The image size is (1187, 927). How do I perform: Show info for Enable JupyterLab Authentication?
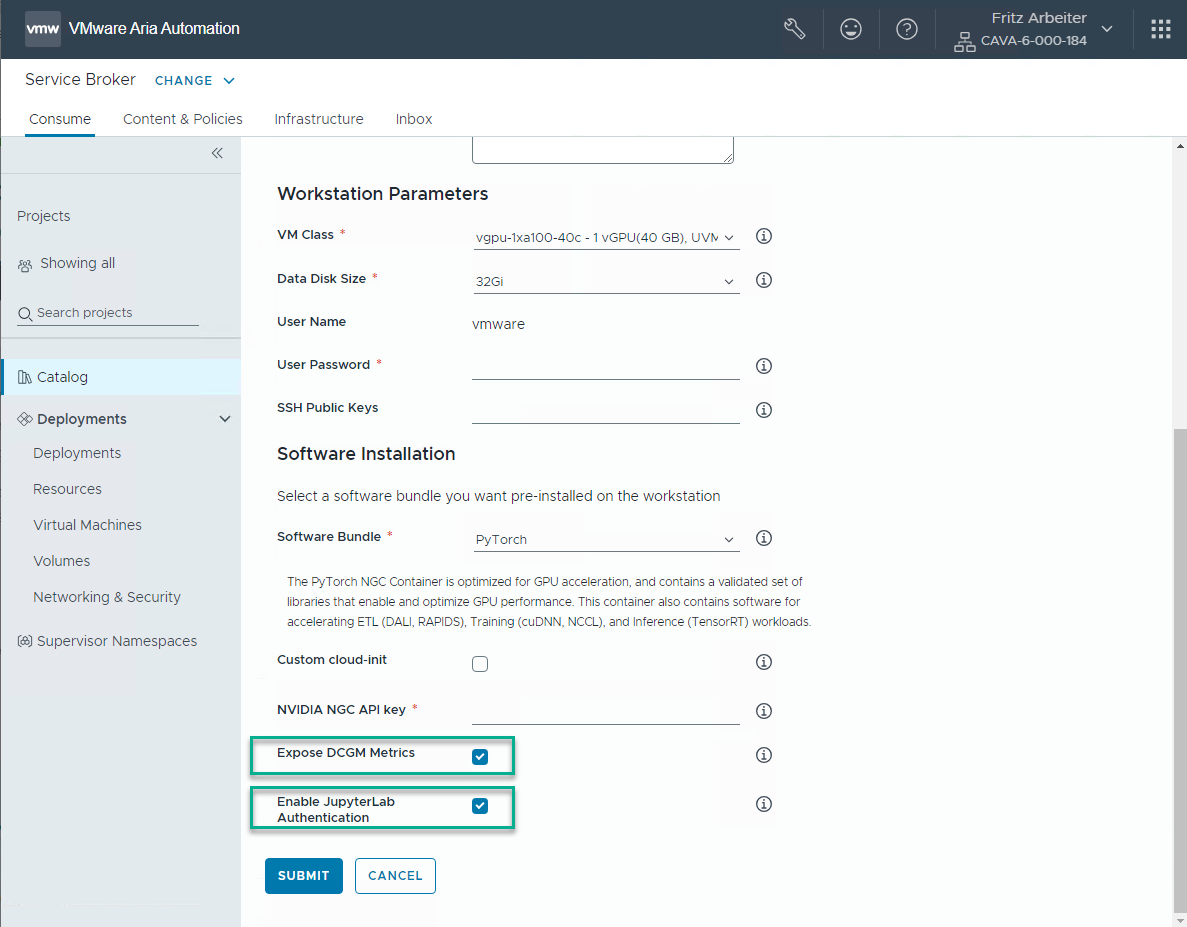pos(764,804)
